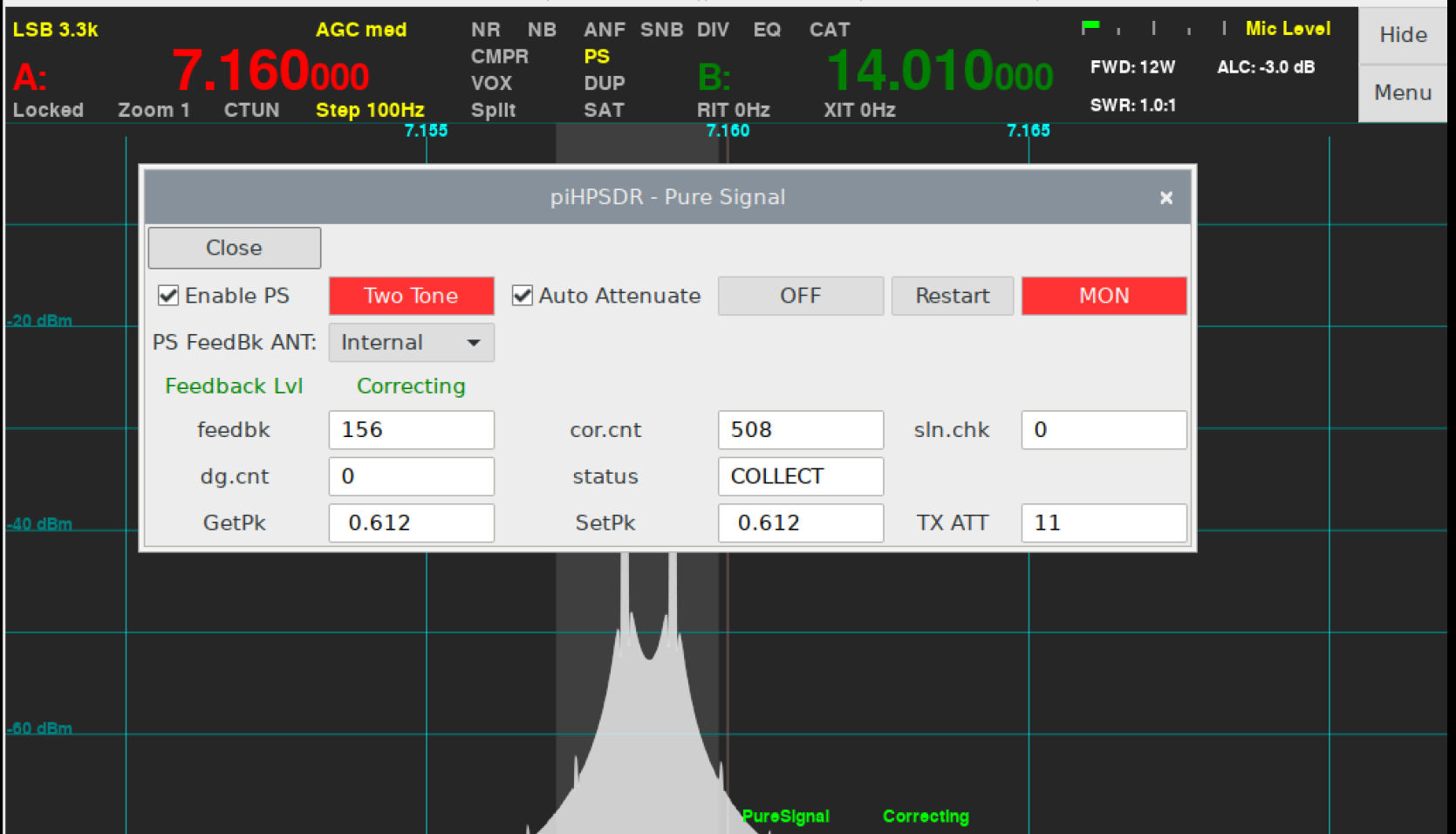Viewport: 1456px width, 834px height.
Task: Click green Correcting label on spectrum
Action: click(x=926, y=817)
